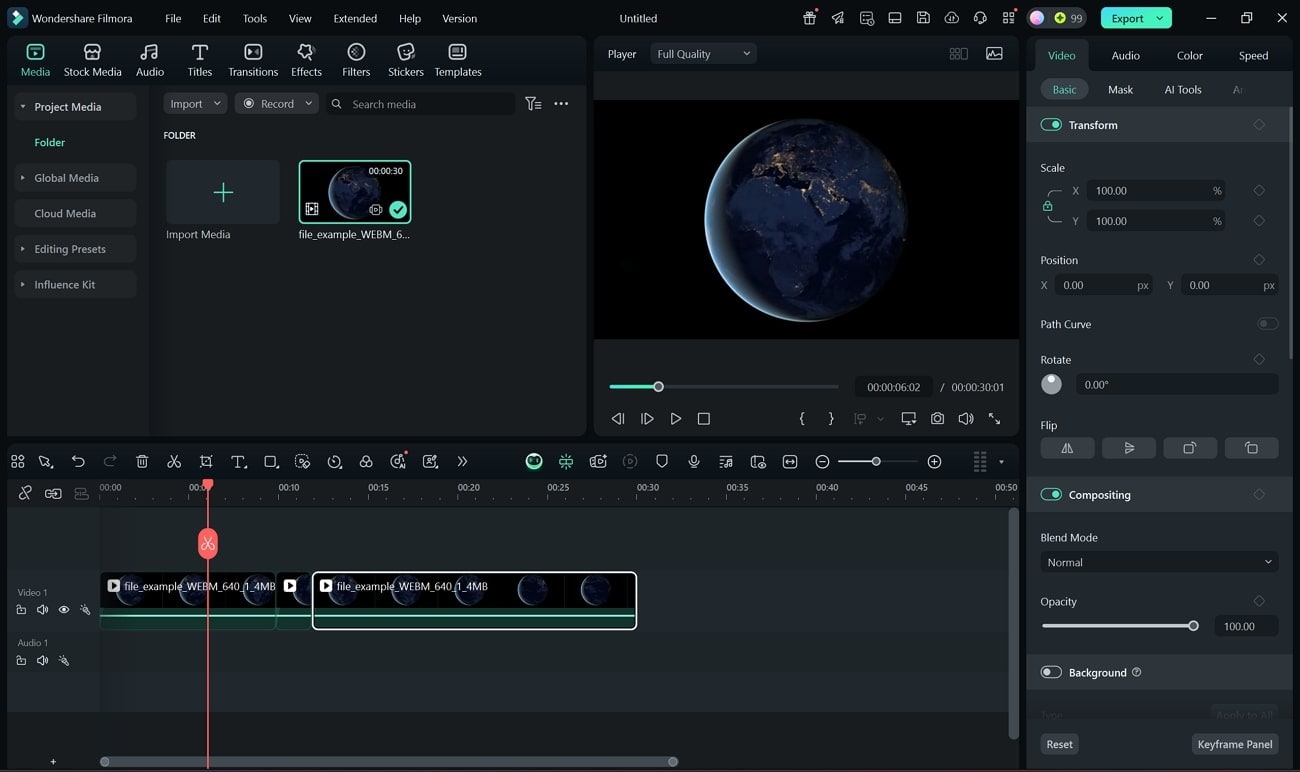The height and width of the screenshot is (772, 1300).
Task: Mute the Video 1 track speaker
Action: point(42,610)
